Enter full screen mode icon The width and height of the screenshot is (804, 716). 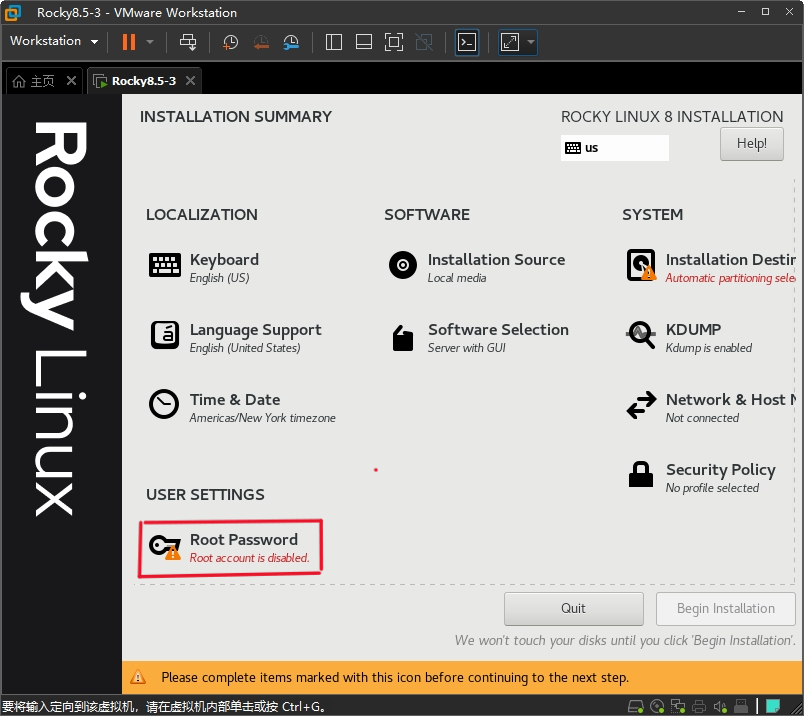394,42
